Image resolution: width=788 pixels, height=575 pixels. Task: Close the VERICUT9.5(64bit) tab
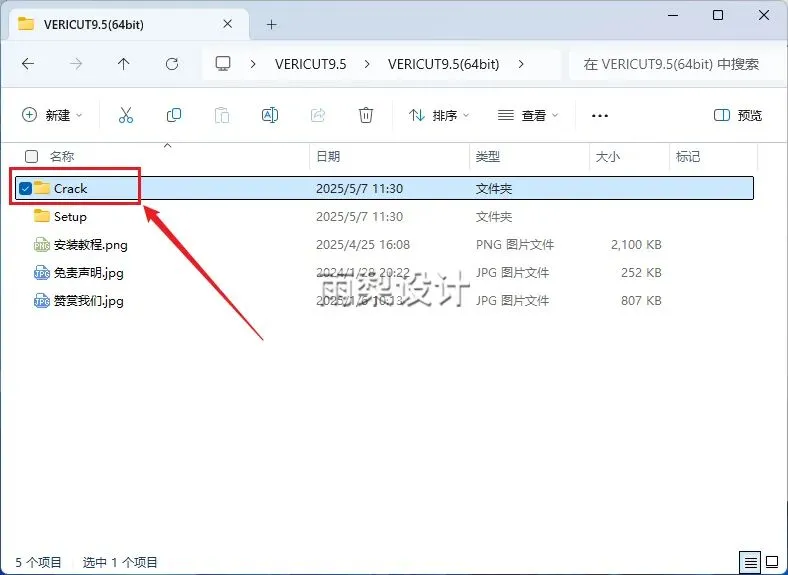(x=227, y=24)
